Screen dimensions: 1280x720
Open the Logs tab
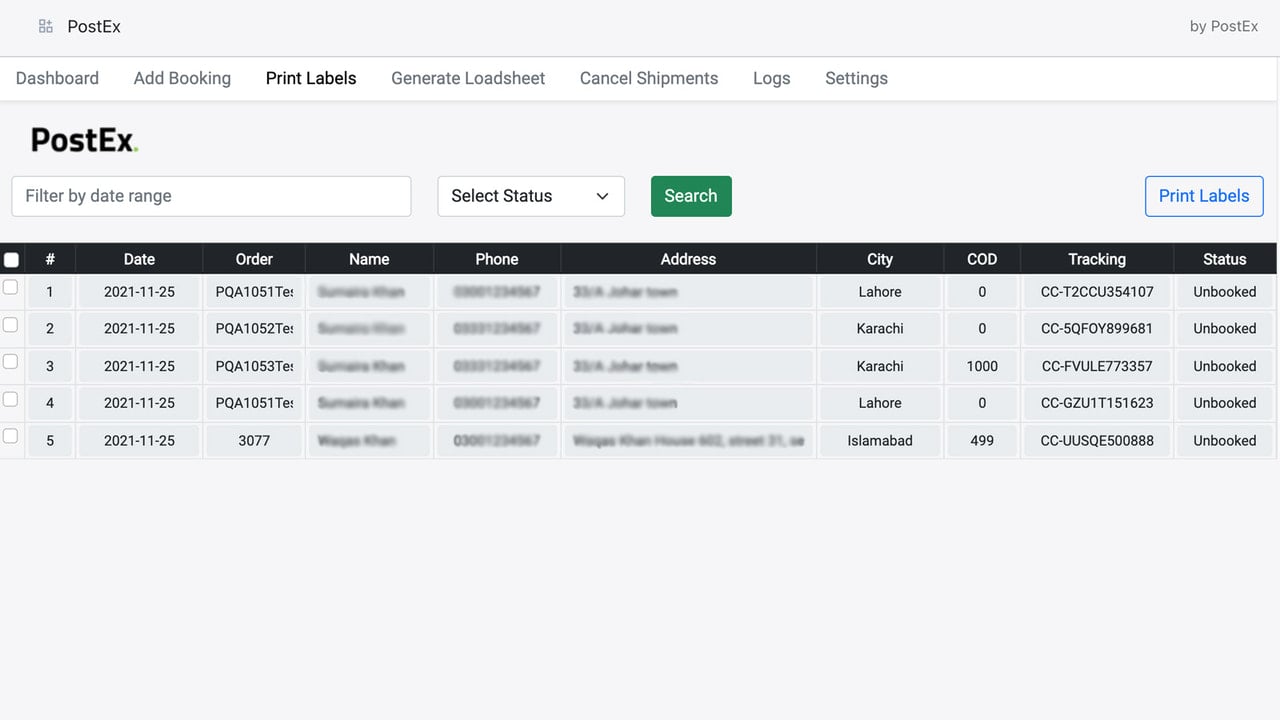pyautogui.click(x=772, y=78)
